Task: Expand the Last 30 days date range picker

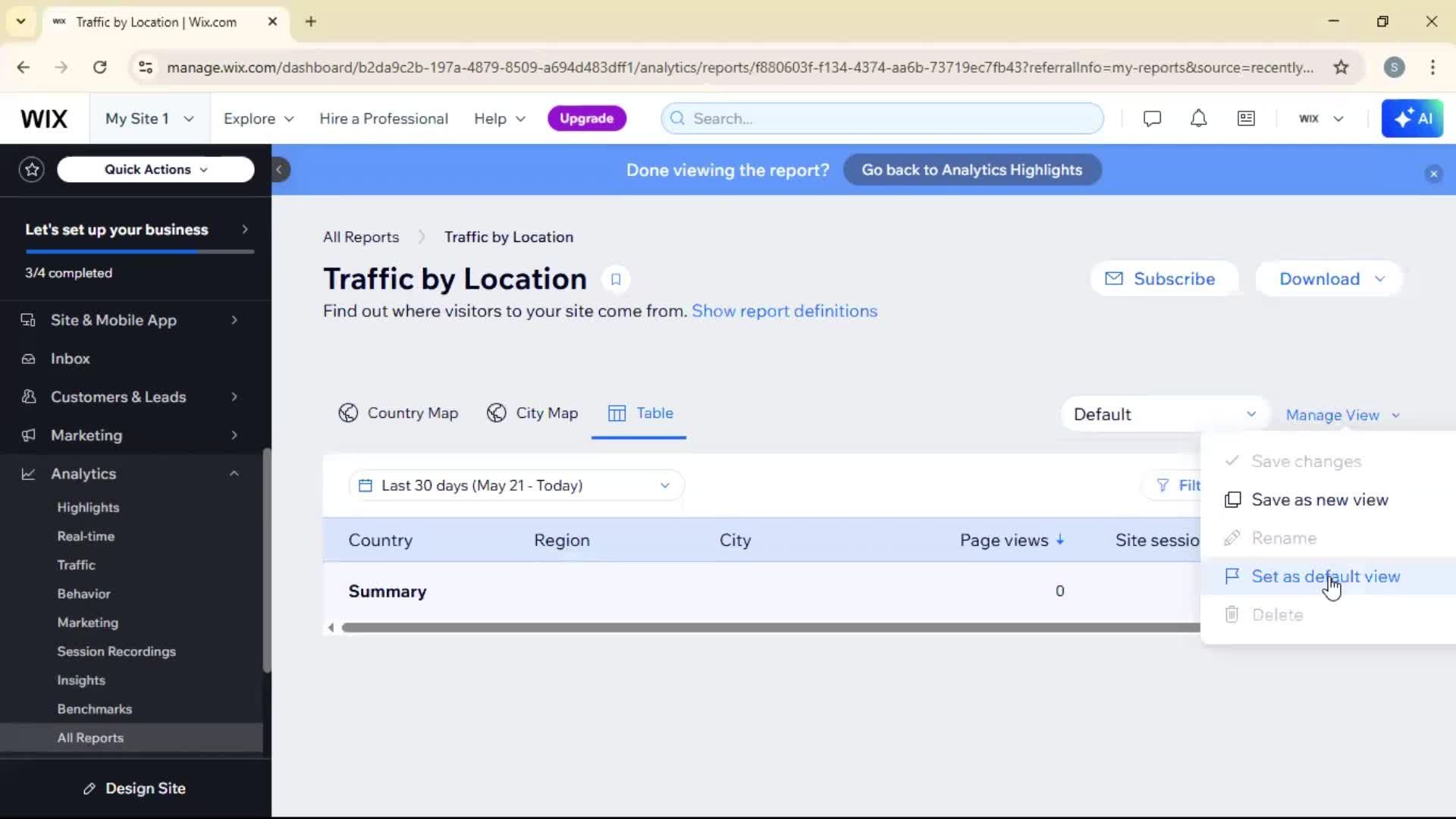Action: (x=516, y=485)
